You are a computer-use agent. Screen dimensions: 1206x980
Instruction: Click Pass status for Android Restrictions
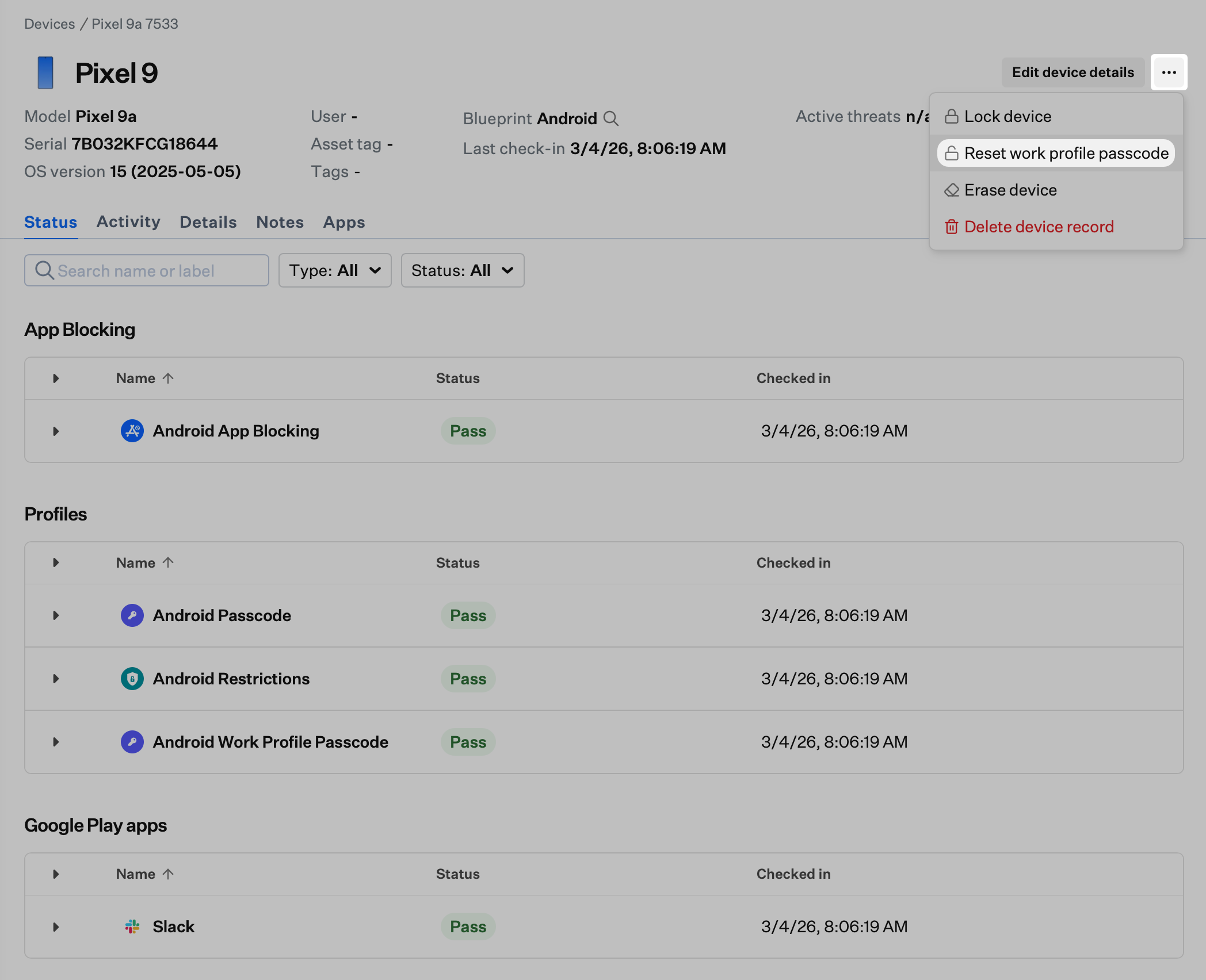(468, 679)
